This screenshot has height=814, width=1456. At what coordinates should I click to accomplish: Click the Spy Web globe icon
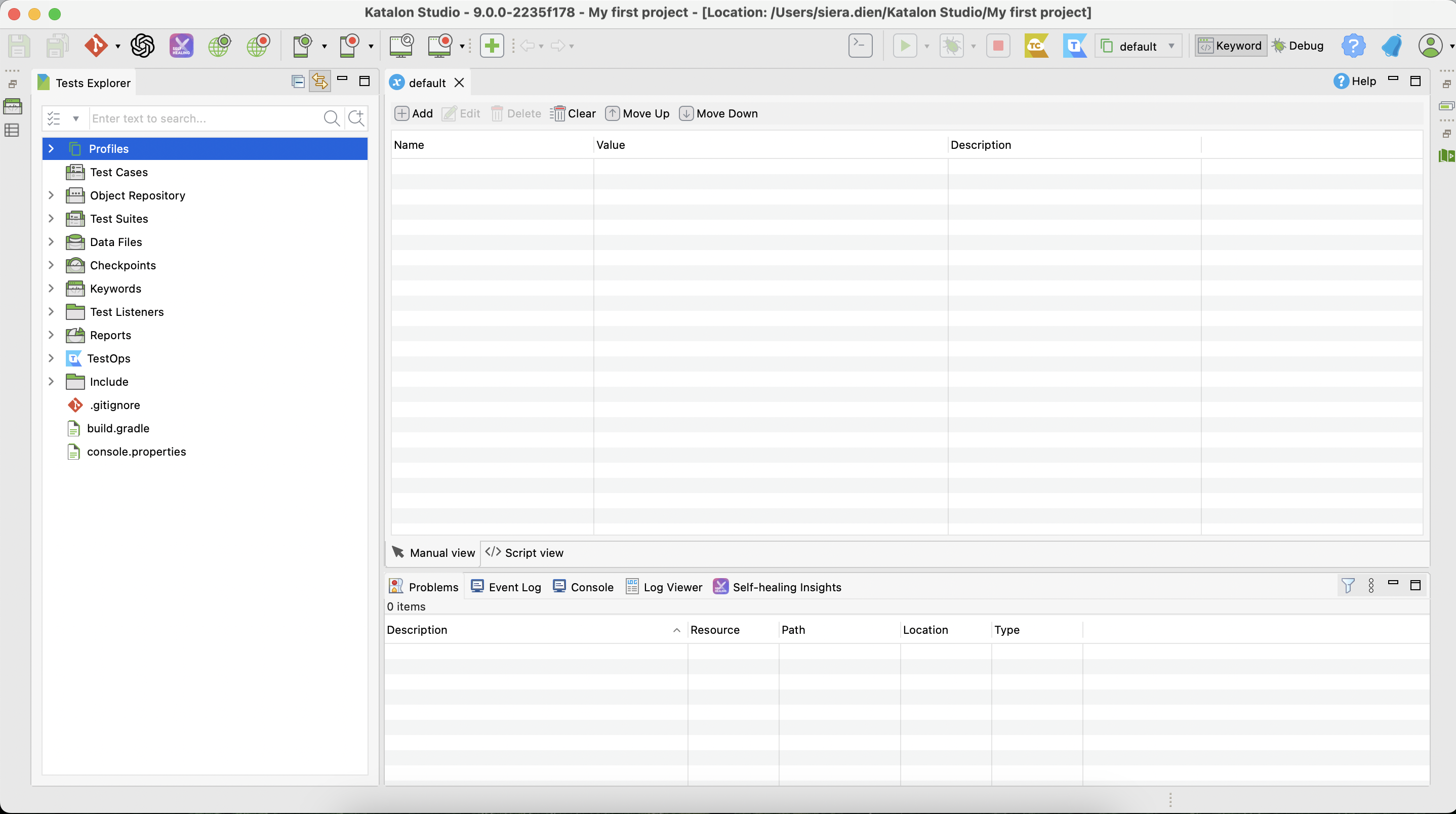pyautogui.click(x=219, y=46)
